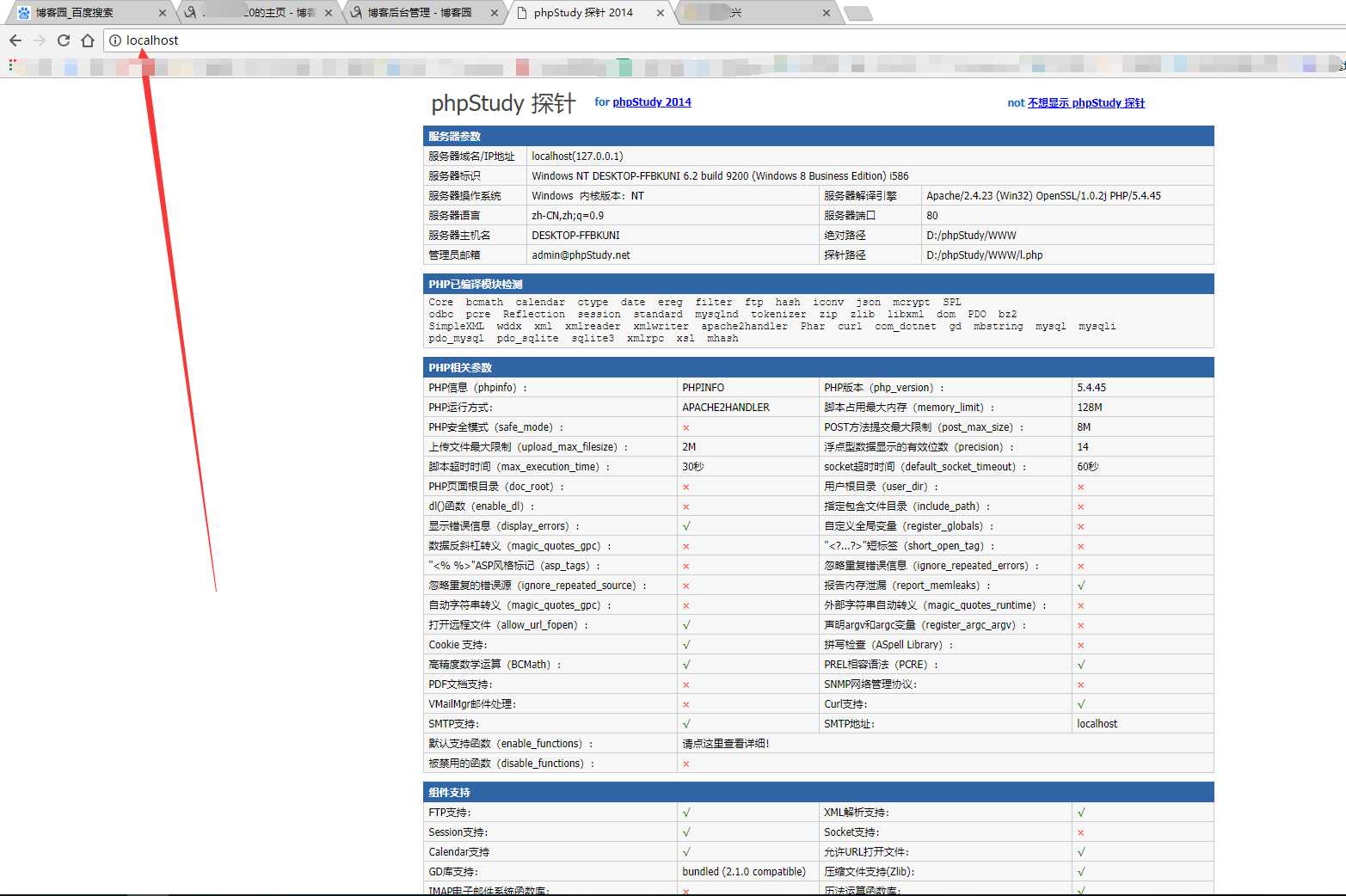Click the browser Forward arrow
The width and height of the screenshot is (1346, 896).
tap(40, 40)
